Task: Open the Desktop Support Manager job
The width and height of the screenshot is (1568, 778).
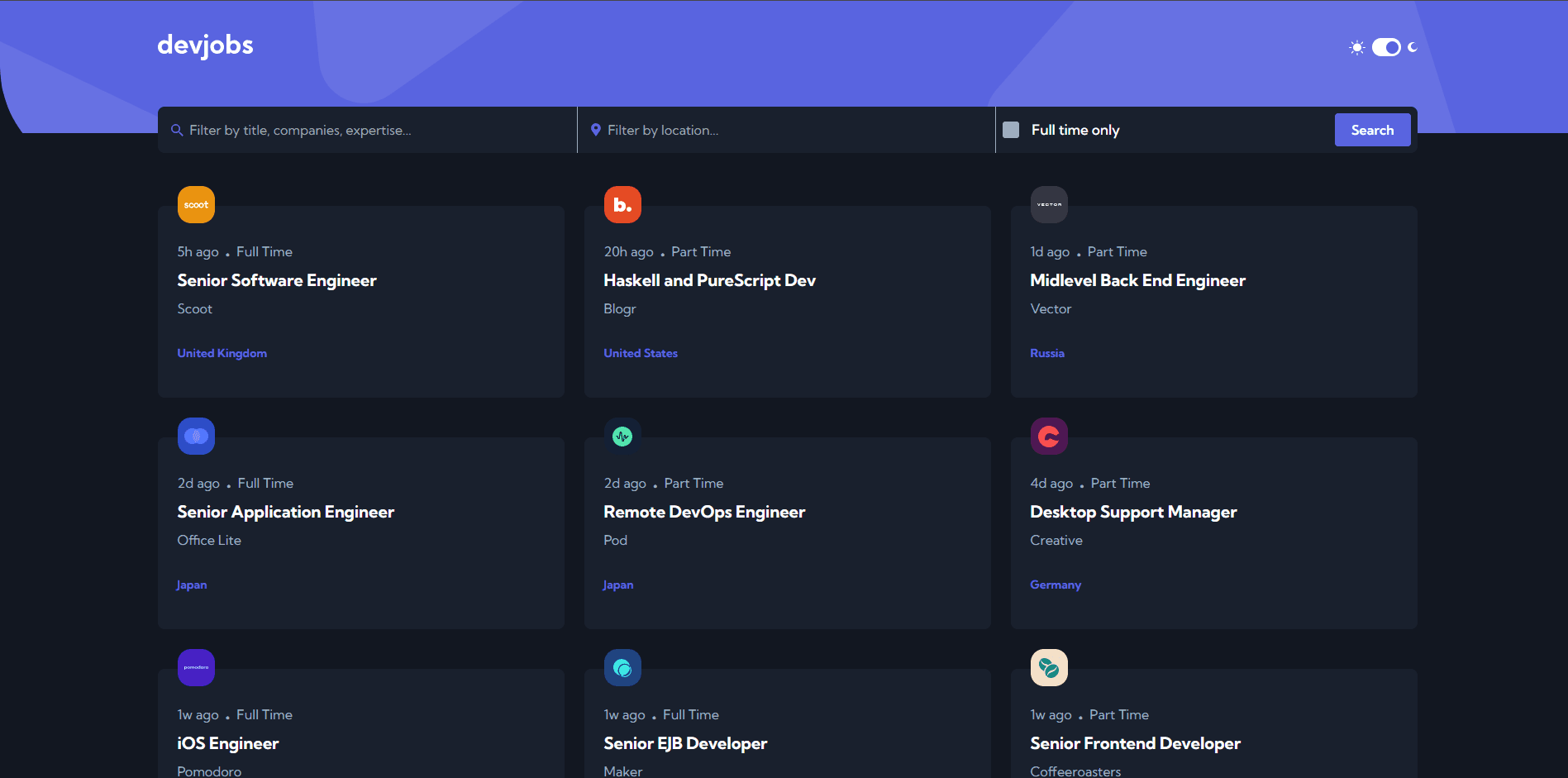Action: 1133,512
